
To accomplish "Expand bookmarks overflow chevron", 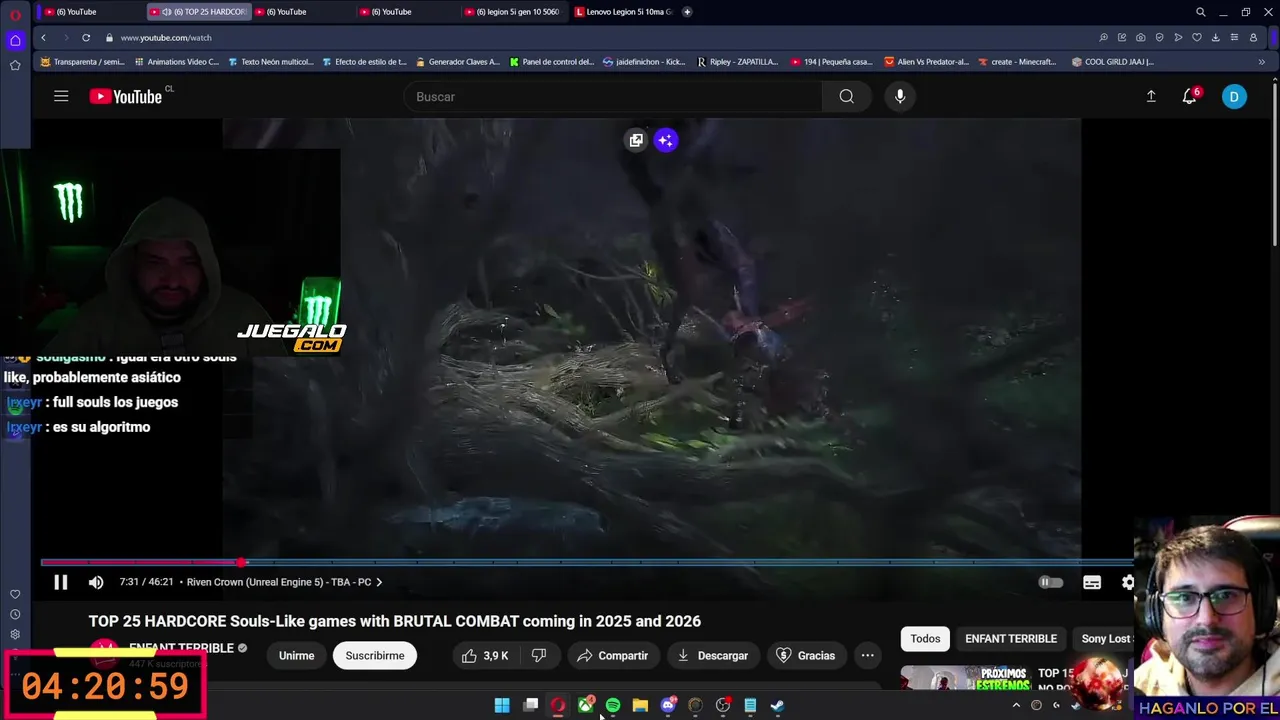I will click(x=1261, y=61).
